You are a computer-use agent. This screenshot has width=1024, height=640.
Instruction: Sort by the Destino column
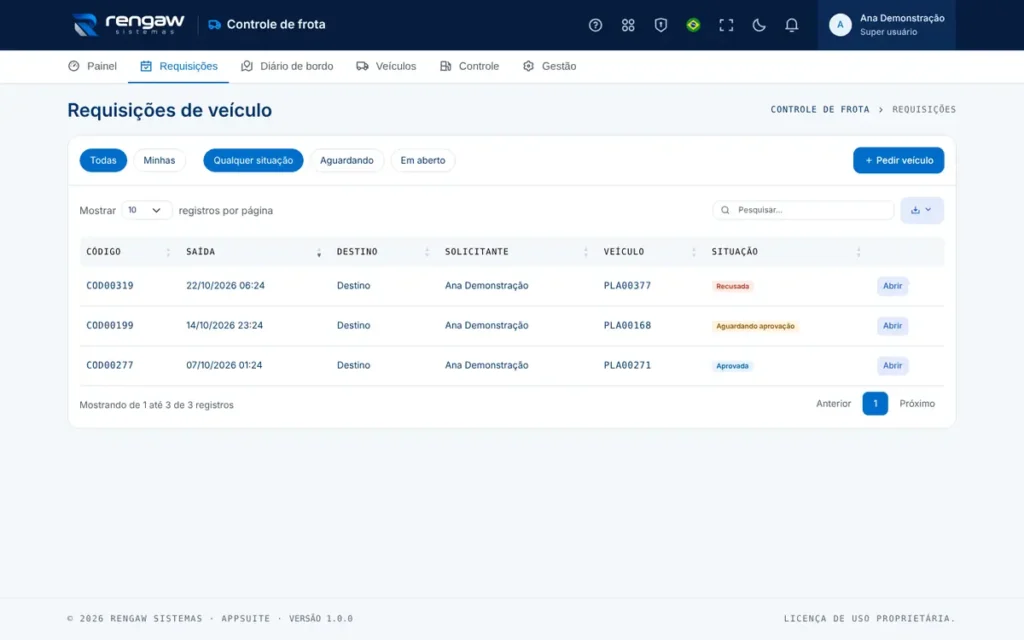tap(383, 251)
